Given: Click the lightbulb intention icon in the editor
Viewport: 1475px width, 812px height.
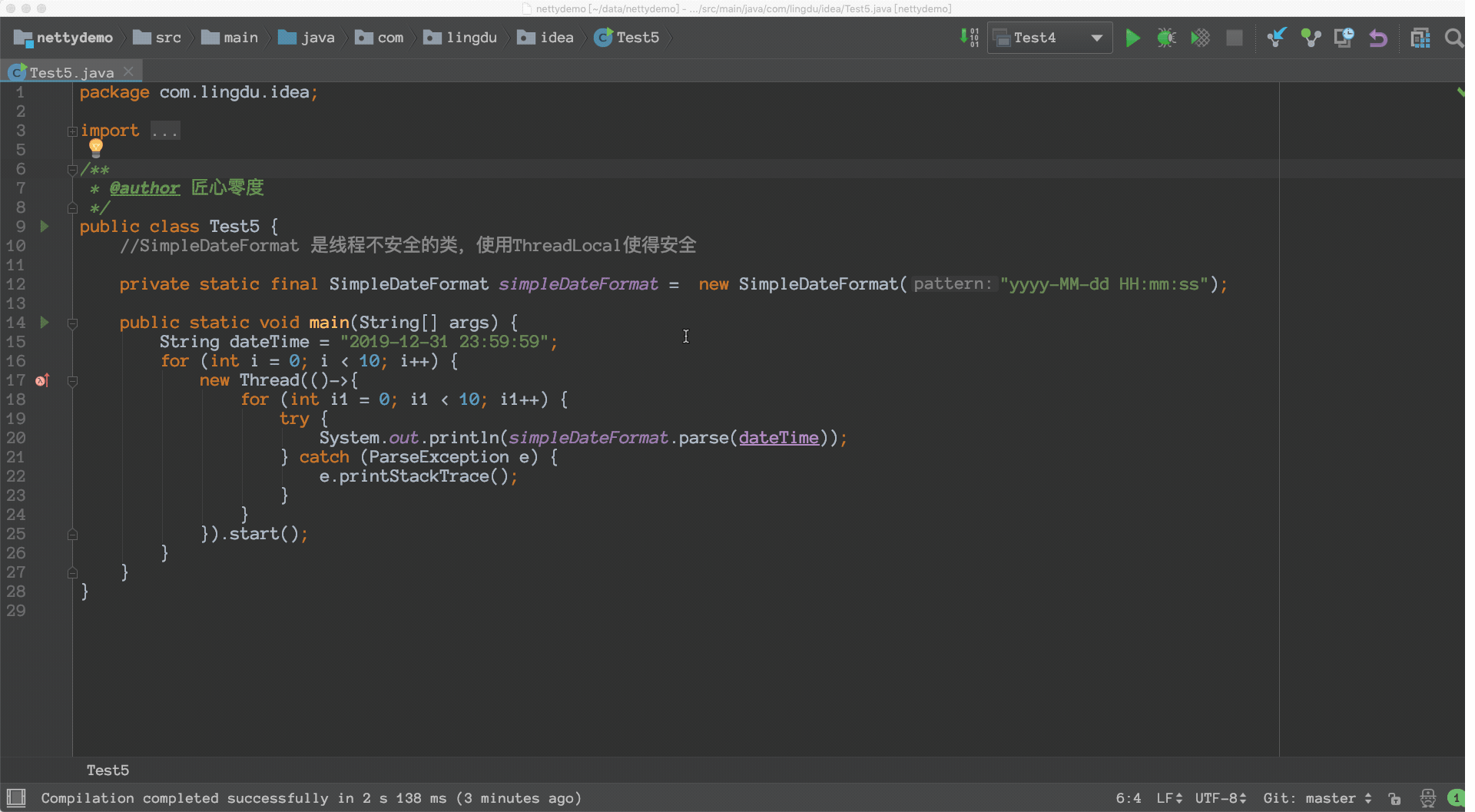Looking at the screenshot, I should coord(95,147).
